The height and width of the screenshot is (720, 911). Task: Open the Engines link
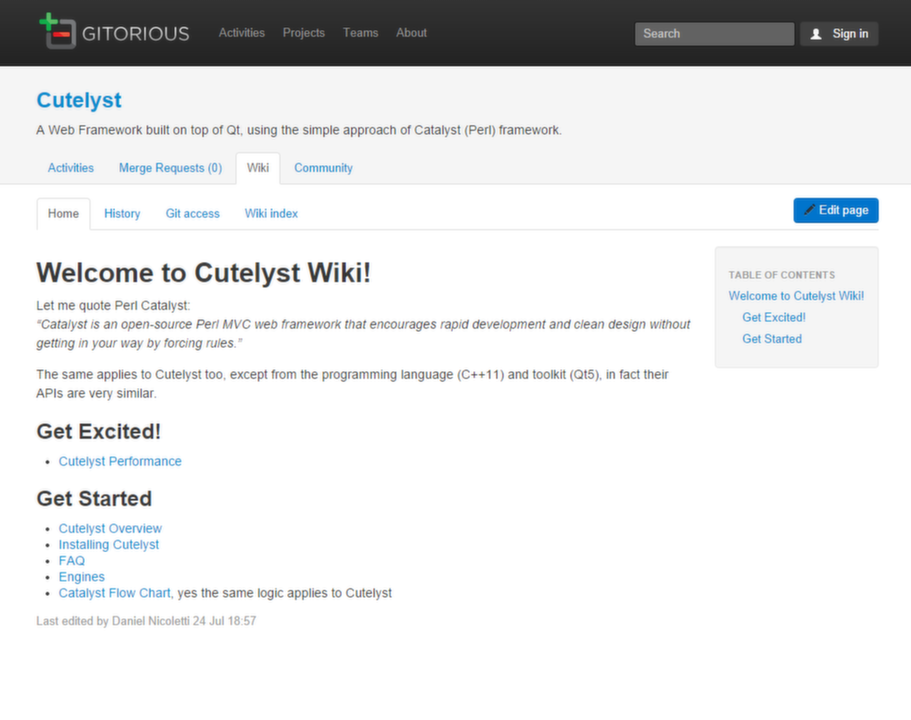tap(81, 577)
